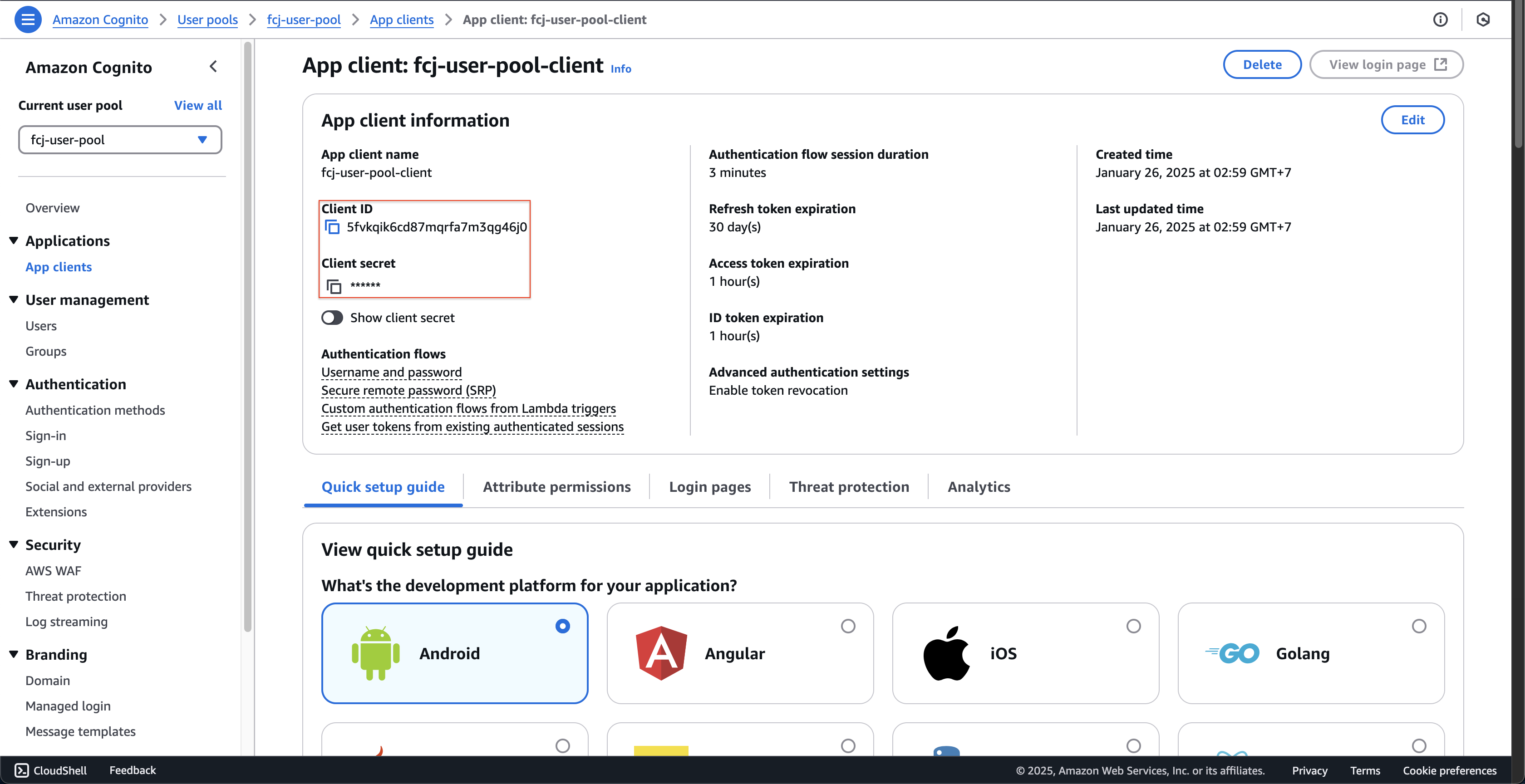This screenshot has height=784, width=1525.
Task: Open Cookie preferences in footer
Action: click(1449, 770)
